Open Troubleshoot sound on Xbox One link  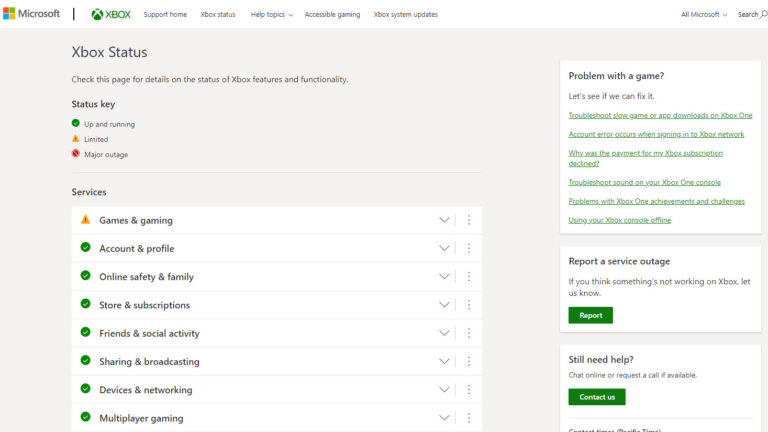tap(644, 182)
